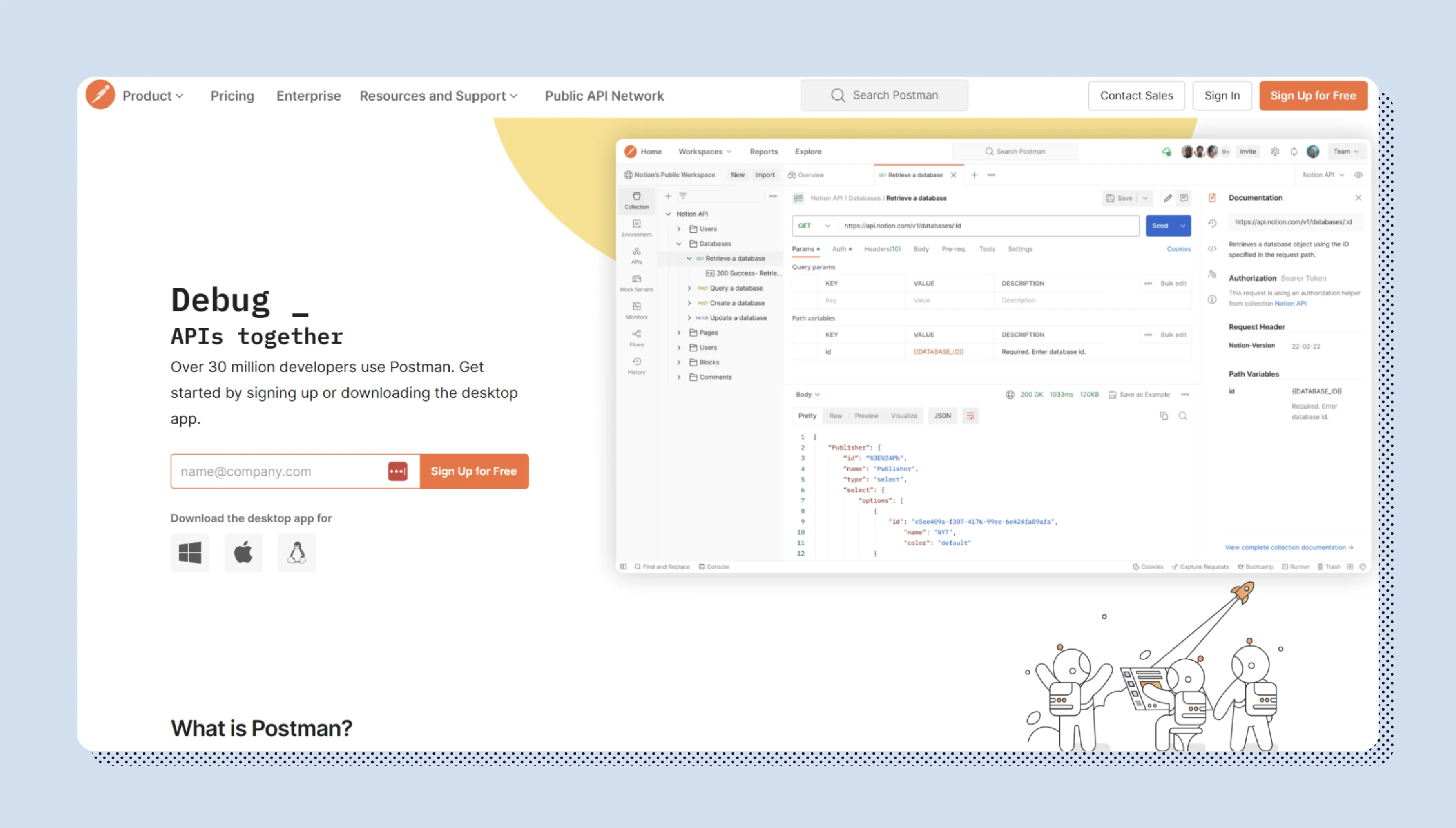Click the Cookies link under Send
This screenshot has width=1456, height=828.
(1179, 249)
